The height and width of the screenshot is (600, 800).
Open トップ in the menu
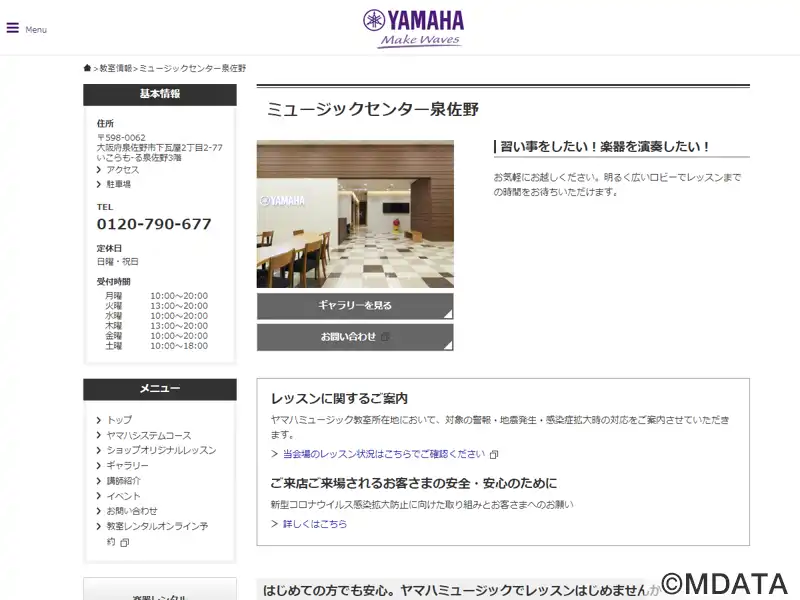119,420
